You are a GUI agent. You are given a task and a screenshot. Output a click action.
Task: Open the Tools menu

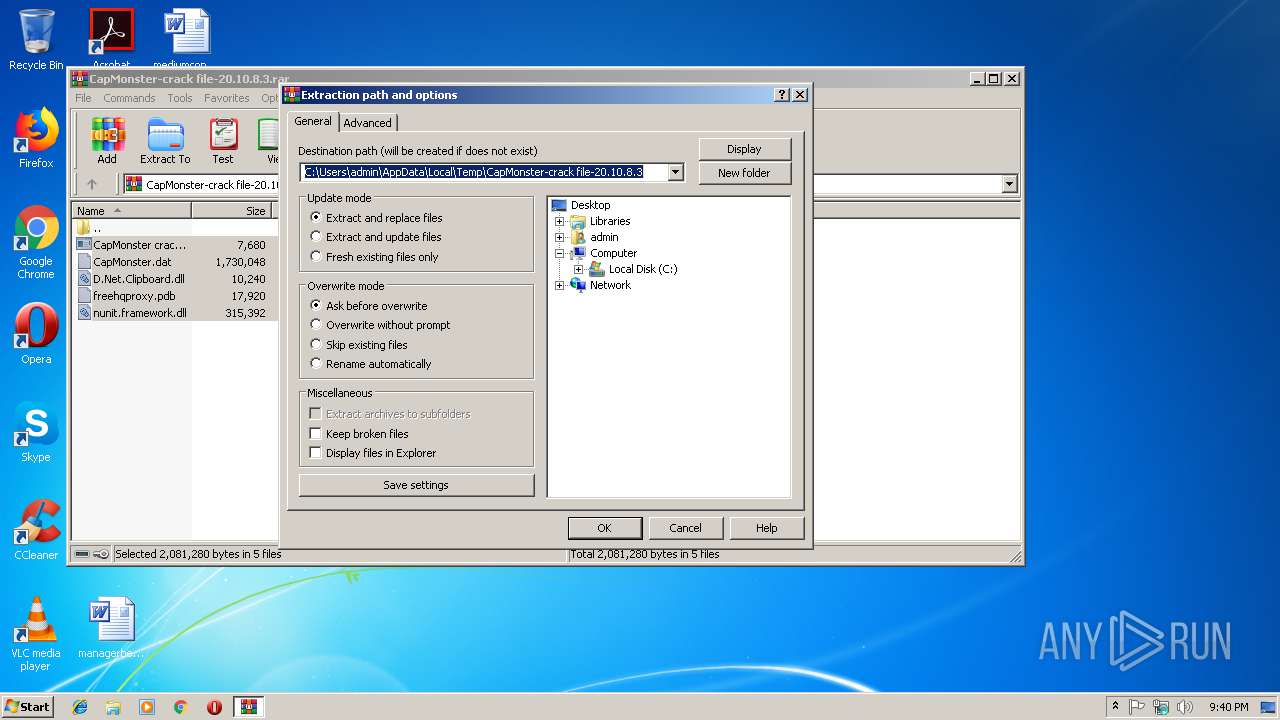pyautogui.click(x=180, y=98)
